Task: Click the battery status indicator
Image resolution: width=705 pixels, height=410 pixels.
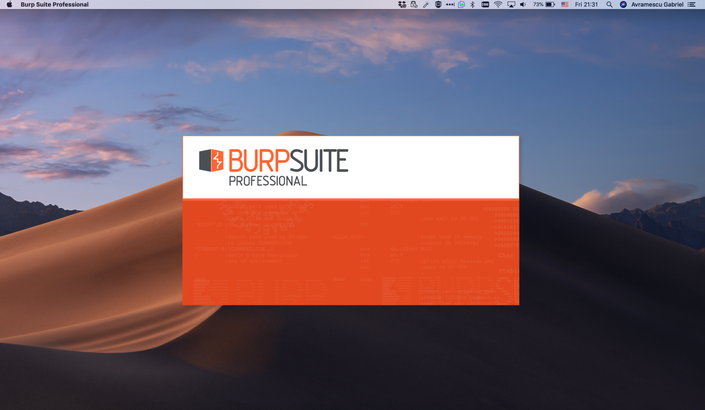Action: point(544,4)
